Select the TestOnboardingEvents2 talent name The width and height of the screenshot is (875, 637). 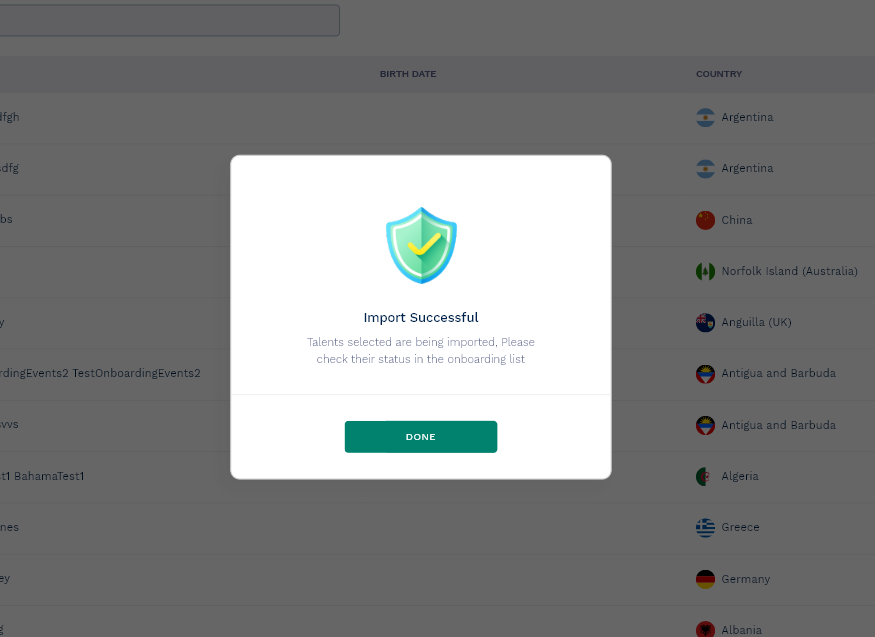[x=100, y=373]
